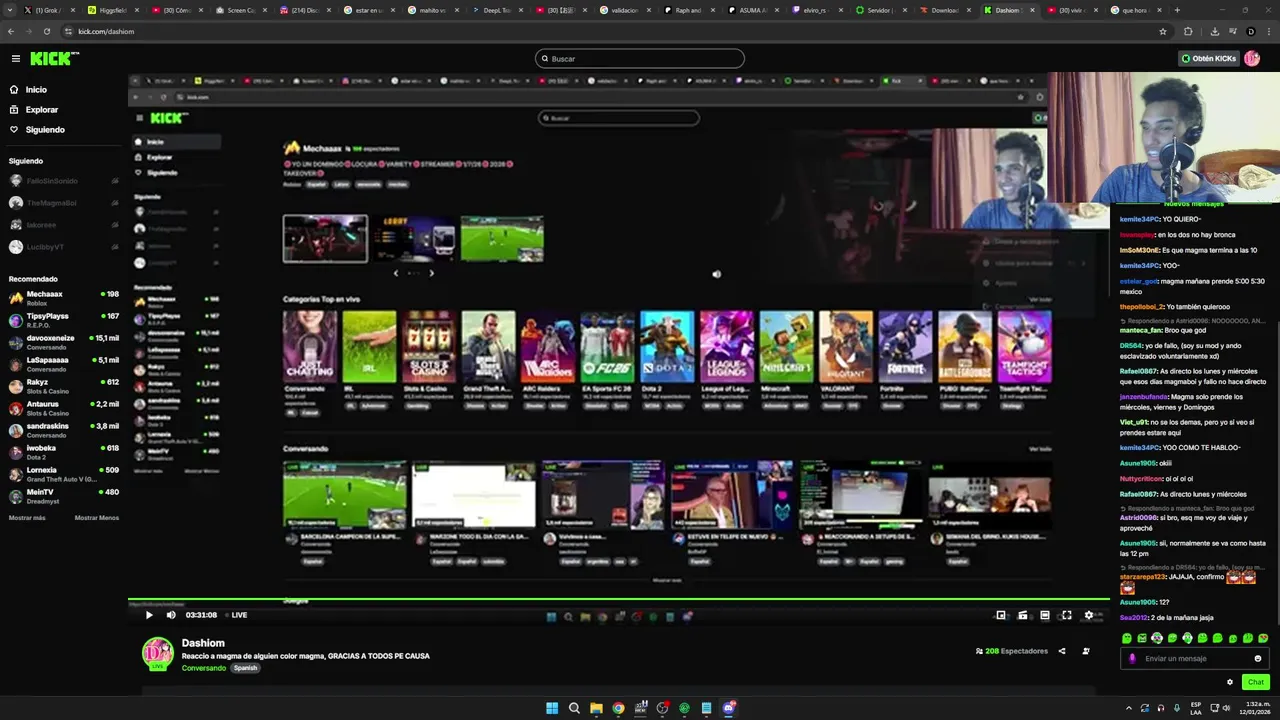Click the Obtén KICKs button
The image size is (1280, 720).
point(1208,59)
